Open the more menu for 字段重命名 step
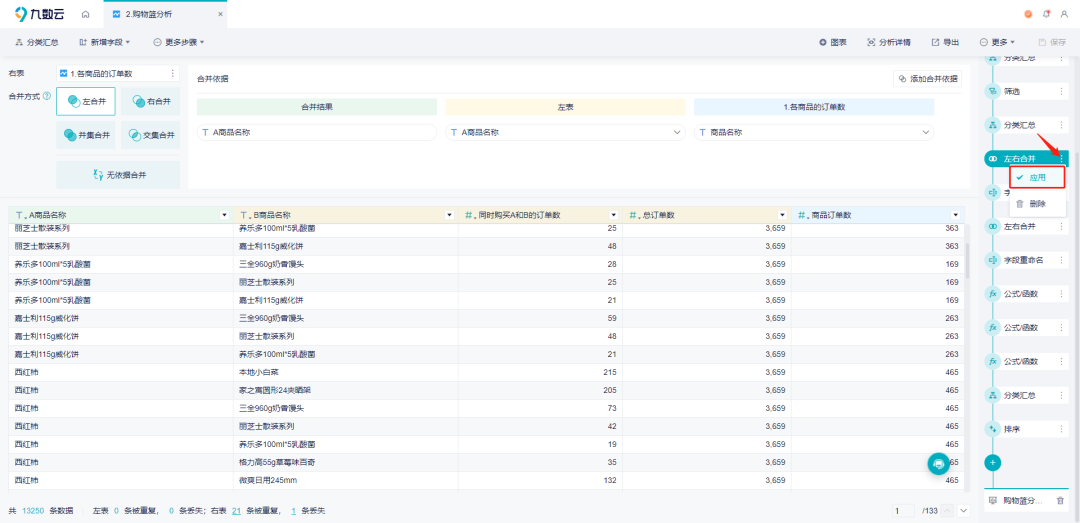This screenshot has width=1080, height=523. pyautogui.click(x=1061, y=260)
